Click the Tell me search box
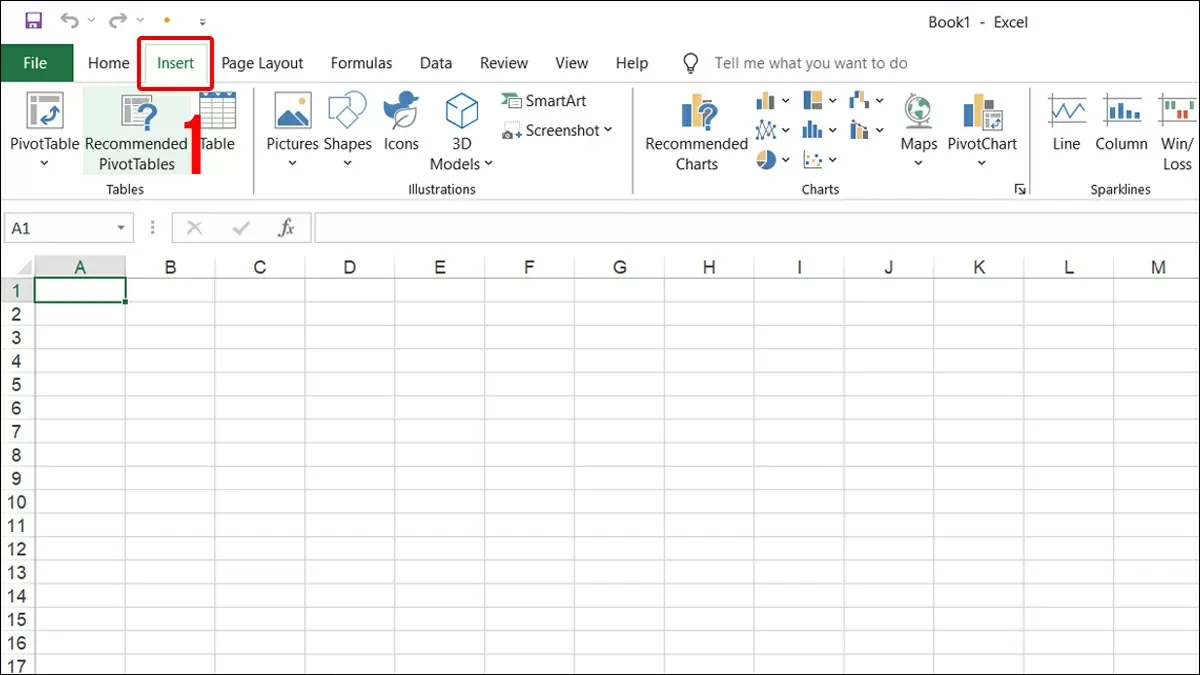 click(810, 62)
